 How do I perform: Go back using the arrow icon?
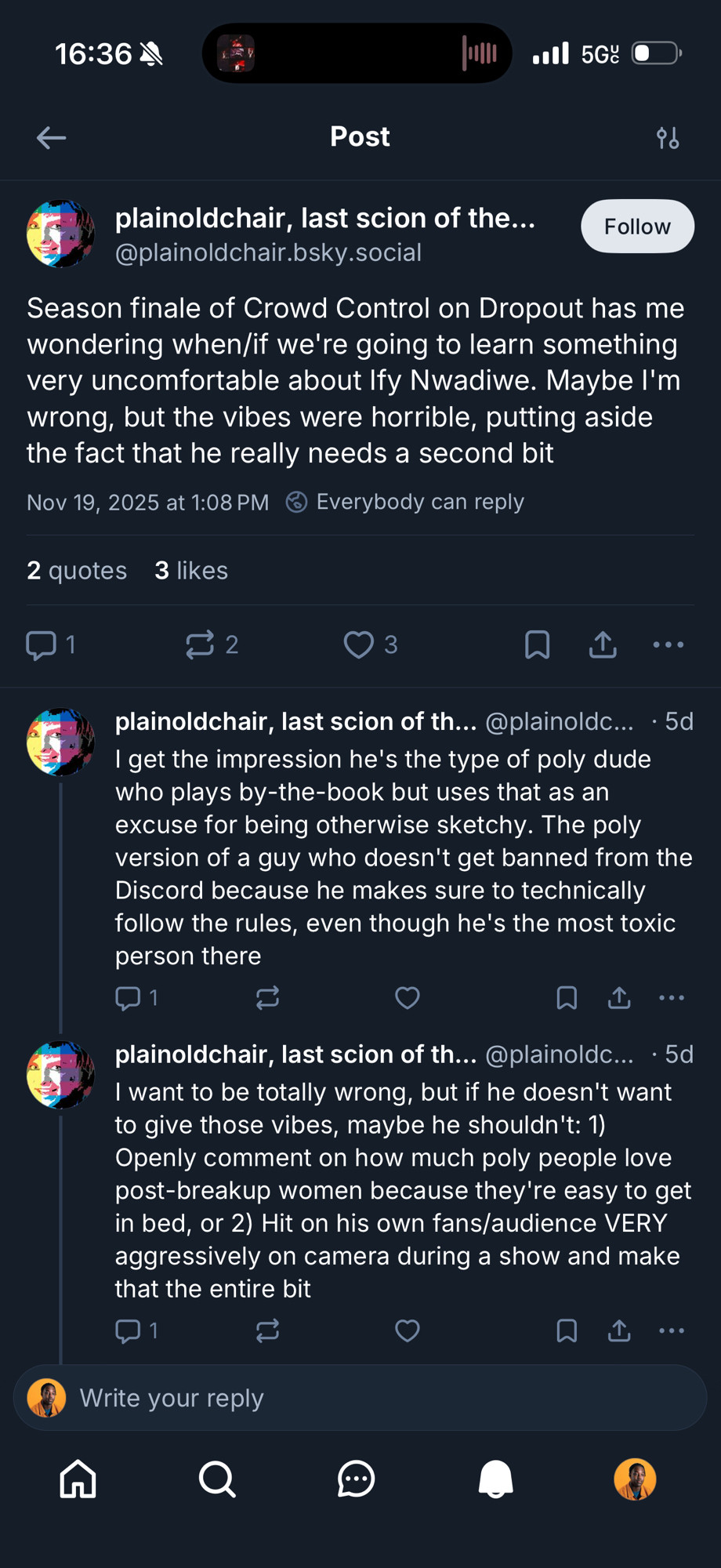(51, 138)
